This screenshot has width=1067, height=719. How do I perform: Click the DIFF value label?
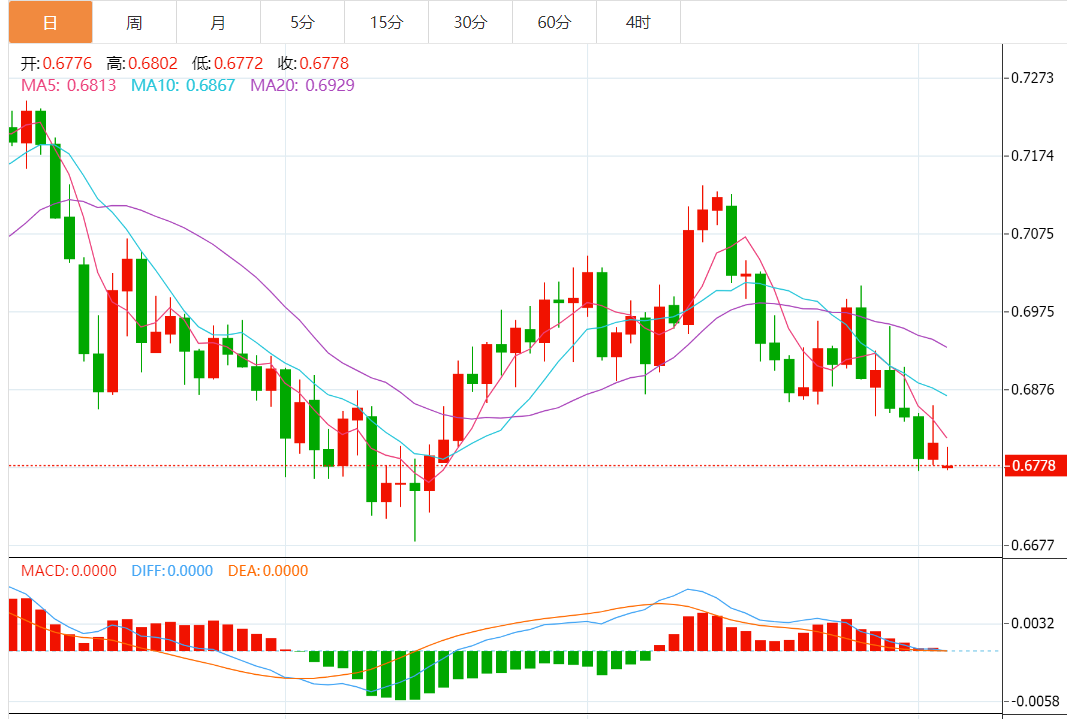[172, 571]
